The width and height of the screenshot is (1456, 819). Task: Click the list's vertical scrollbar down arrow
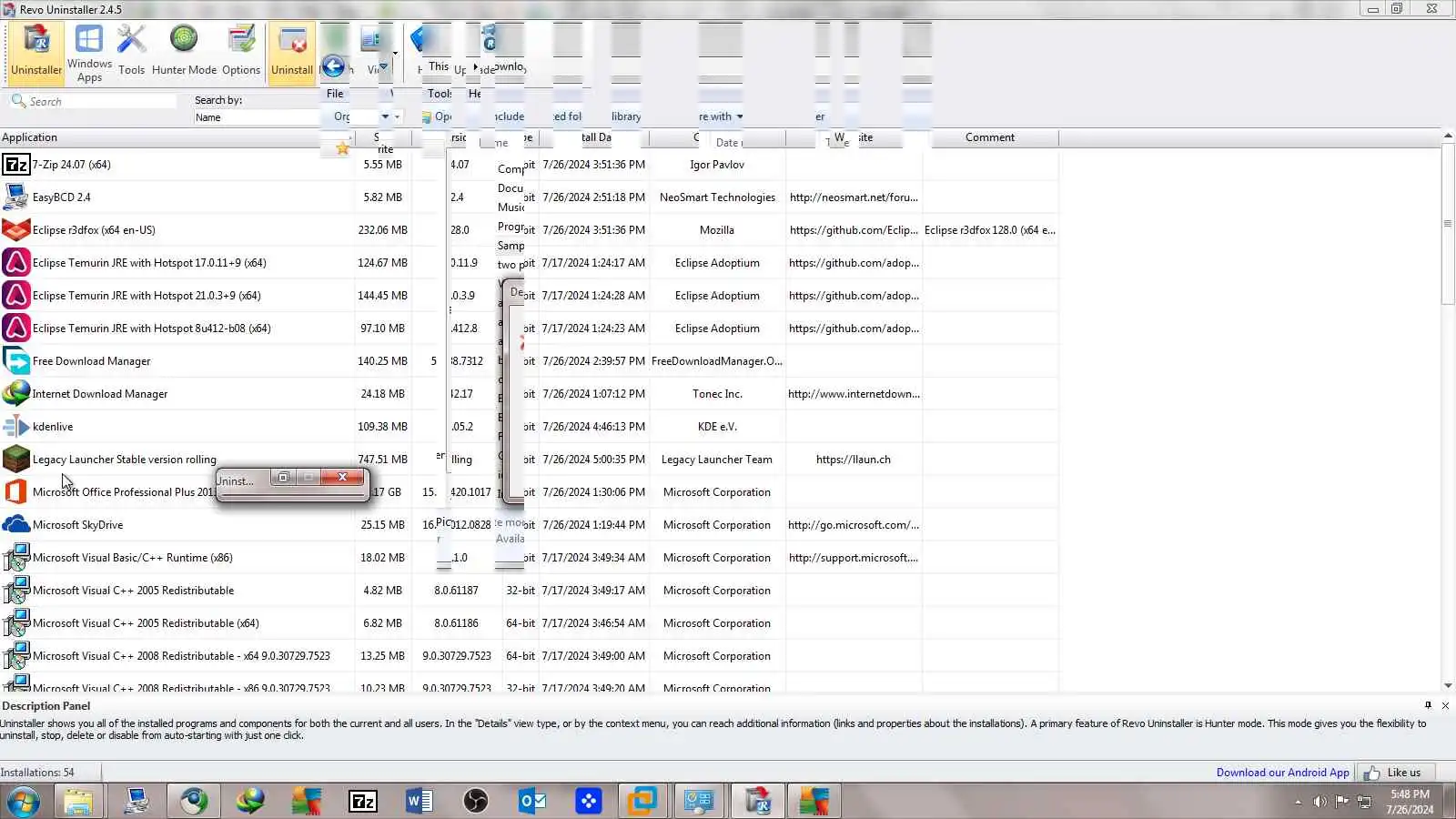point(1448,686)
